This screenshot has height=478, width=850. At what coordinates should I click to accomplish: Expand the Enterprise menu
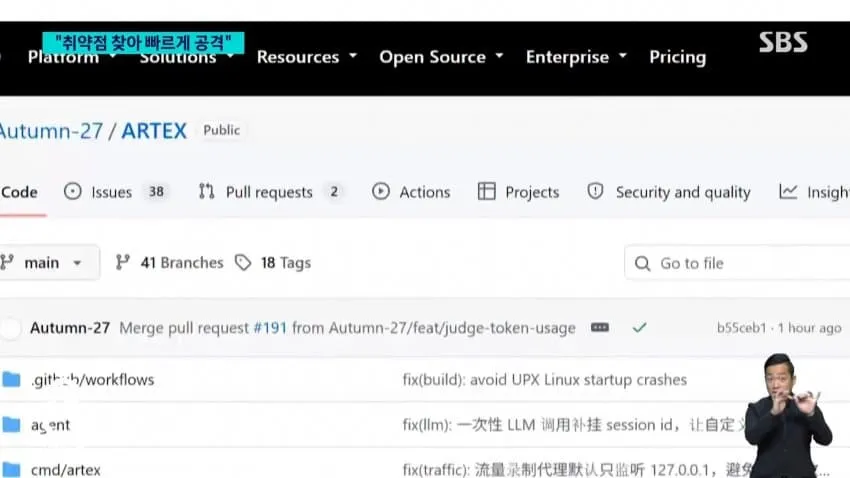(576, 57)
